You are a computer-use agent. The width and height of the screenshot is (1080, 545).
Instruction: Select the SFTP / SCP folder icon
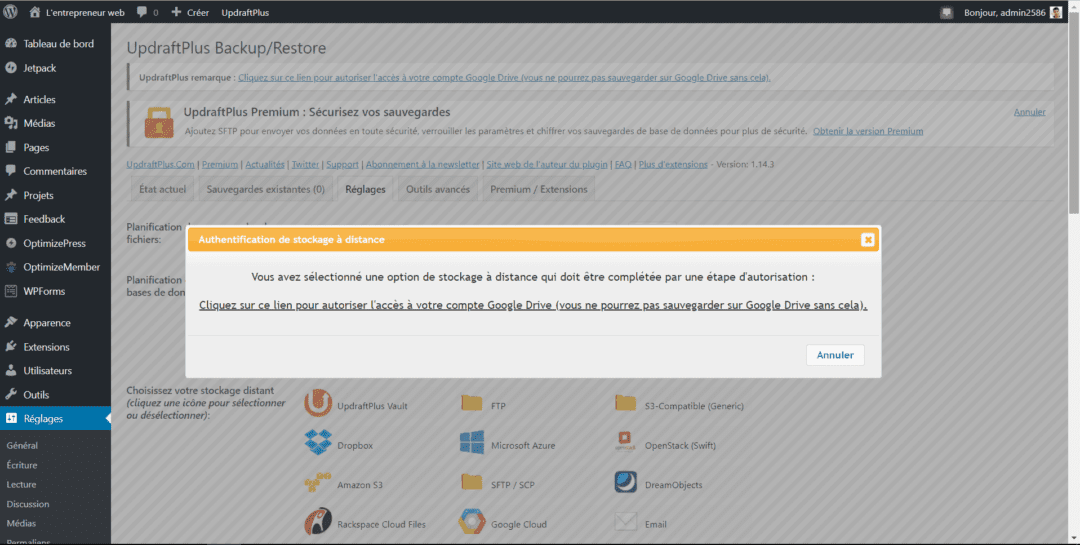coord(472,482)
